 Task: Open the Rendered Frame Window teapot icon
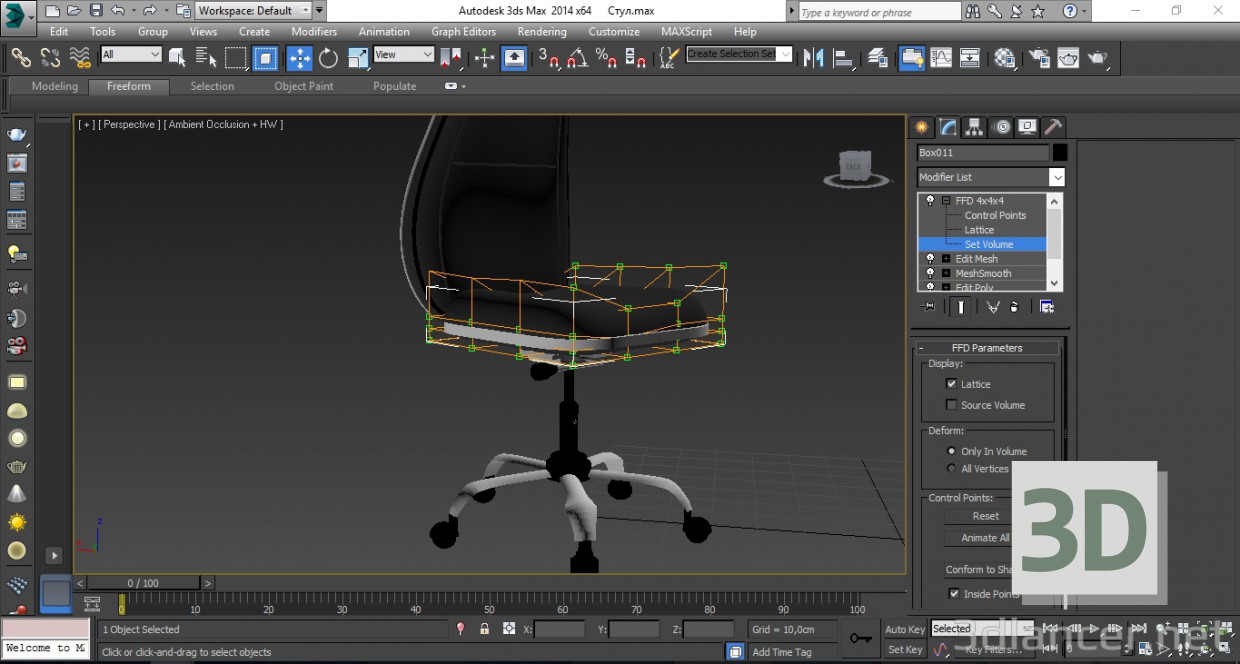point(1068,58)
